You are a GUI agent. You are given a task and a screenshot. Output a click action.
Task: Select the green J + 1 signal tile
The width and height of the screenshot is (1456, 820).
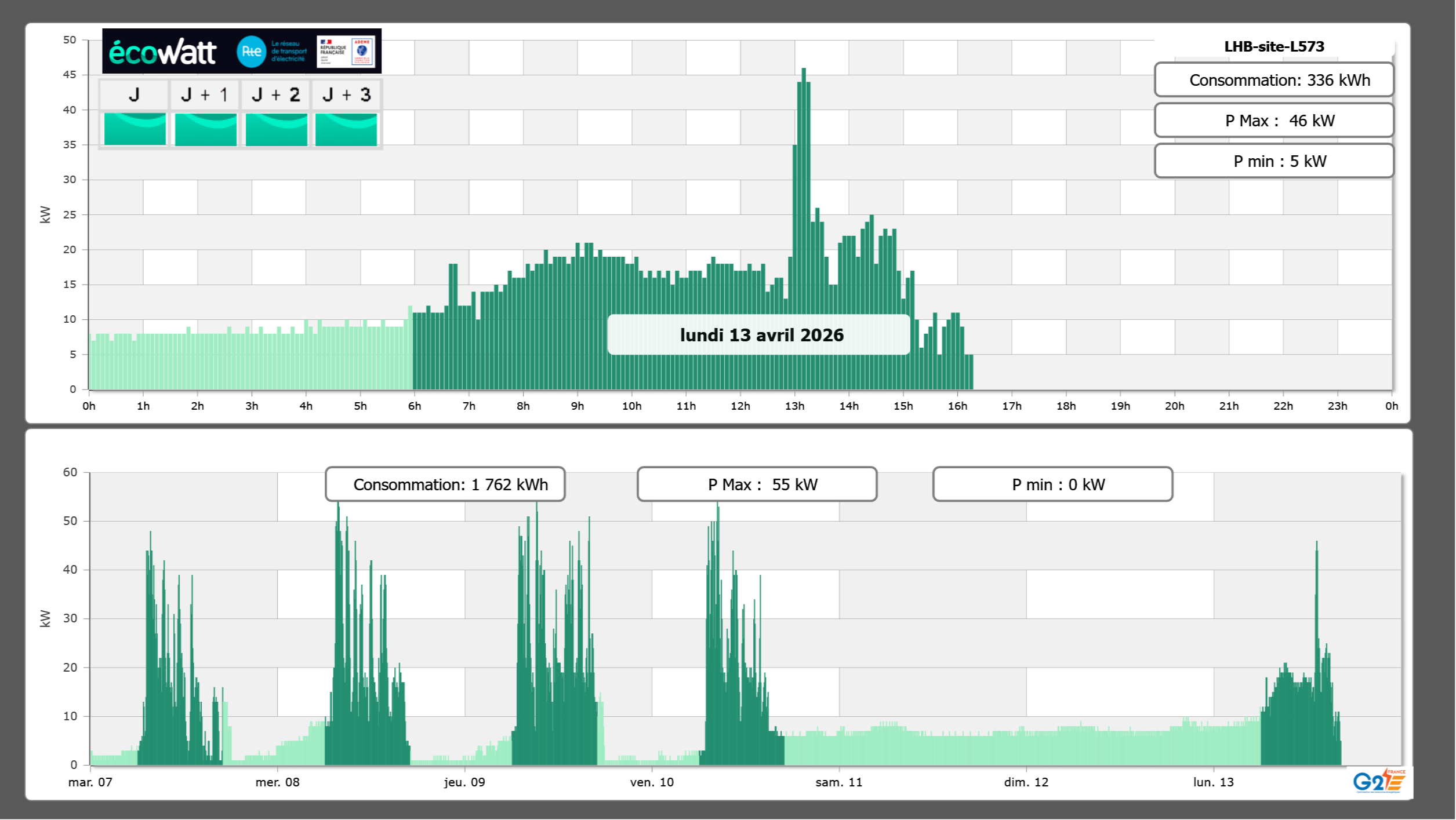pyautogui.click(x=205, y=129)
